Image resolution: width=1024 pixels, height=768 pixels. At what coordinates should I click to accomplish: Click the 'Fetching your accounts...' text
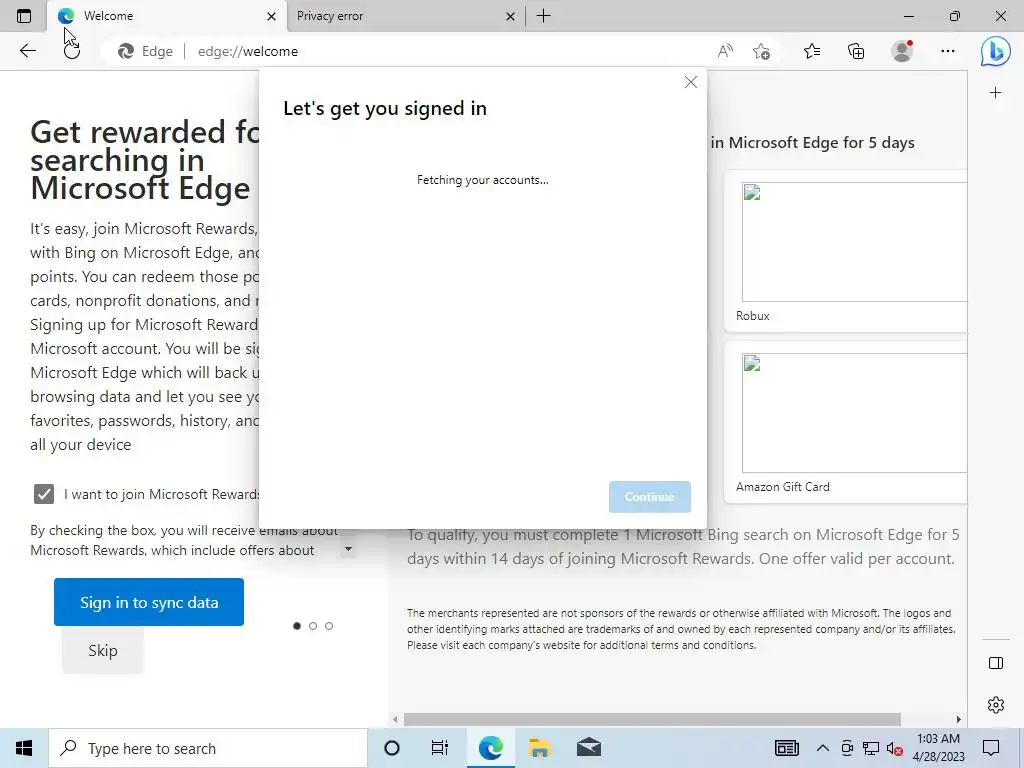(x=483, y=180)
